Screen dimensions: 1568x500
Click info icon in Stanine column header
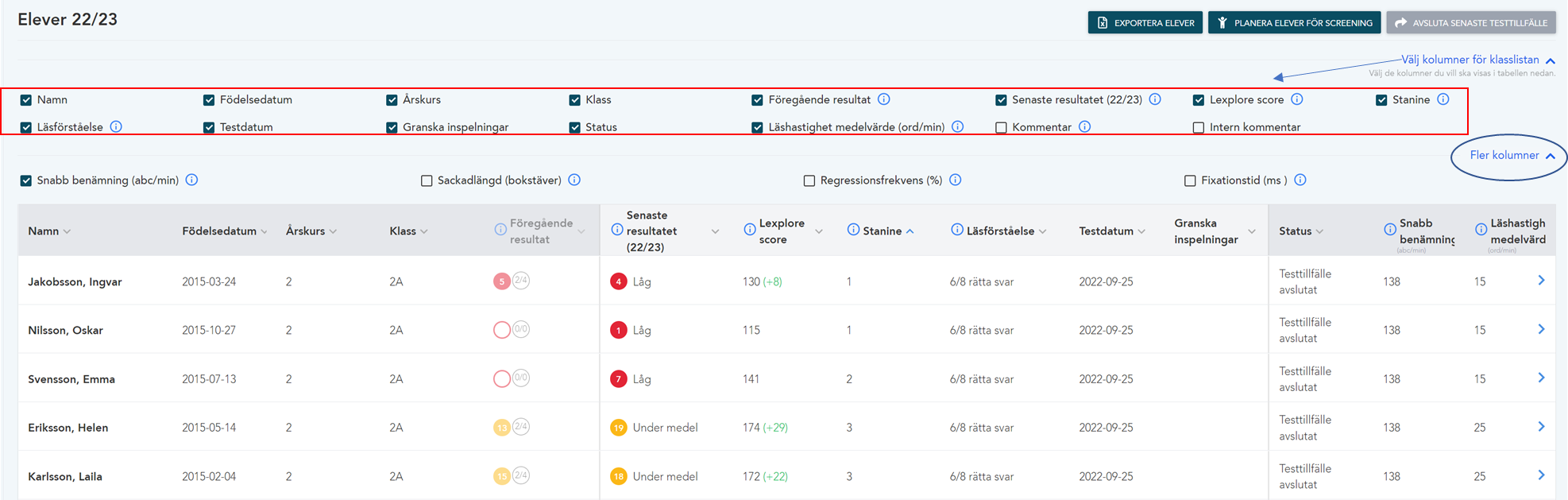853,230
